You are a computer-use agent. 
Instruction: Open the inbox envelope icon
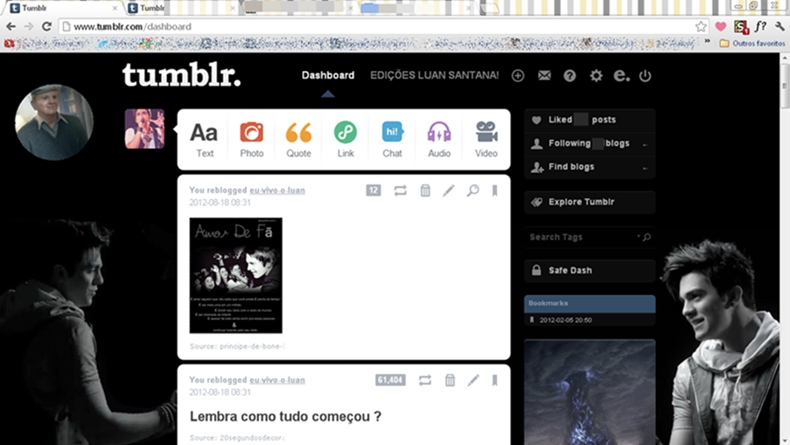[x=544, y=76]
